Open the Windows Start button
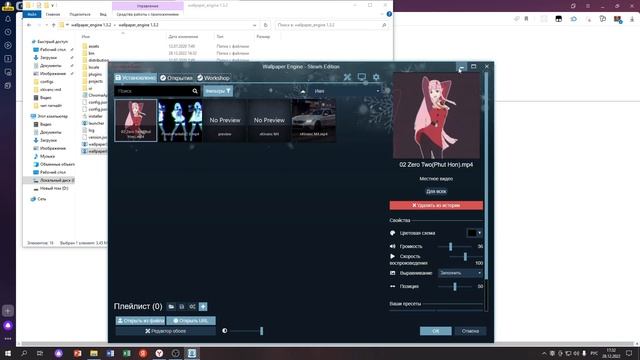 (8, 353)
